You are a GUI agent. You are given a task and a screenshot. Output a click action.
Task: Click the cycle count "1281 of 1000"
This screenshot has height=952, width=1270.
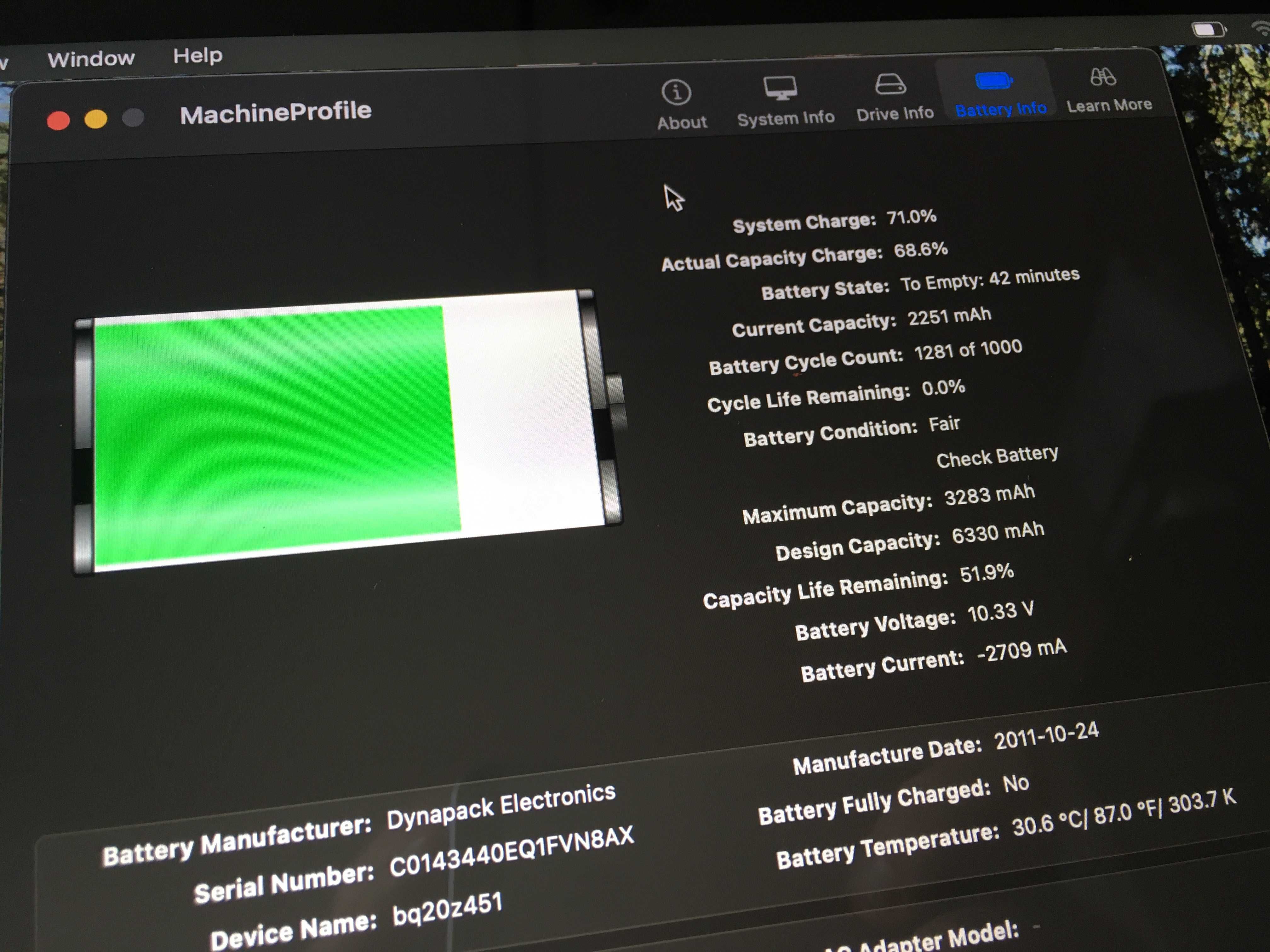[x=967, y=349]
